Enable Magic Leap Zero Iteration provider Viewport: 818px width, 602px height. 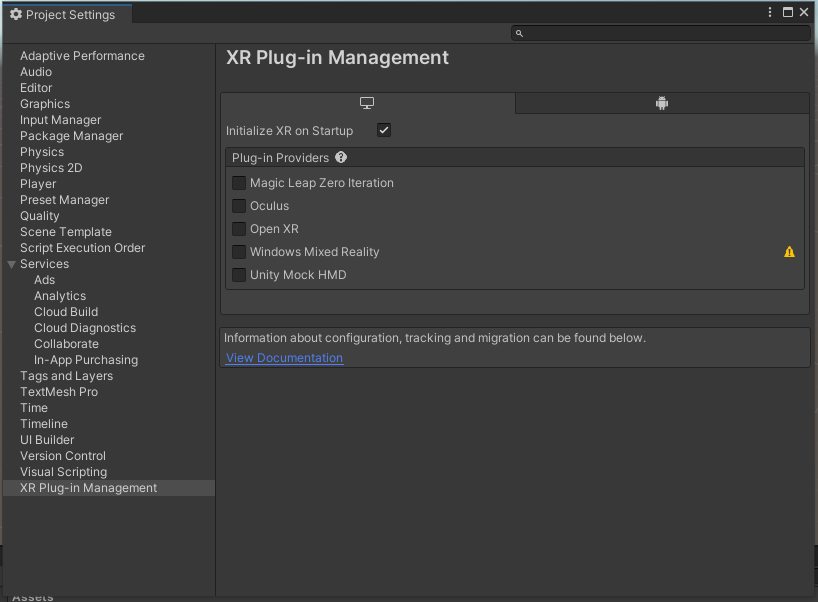tap(239, 183)
